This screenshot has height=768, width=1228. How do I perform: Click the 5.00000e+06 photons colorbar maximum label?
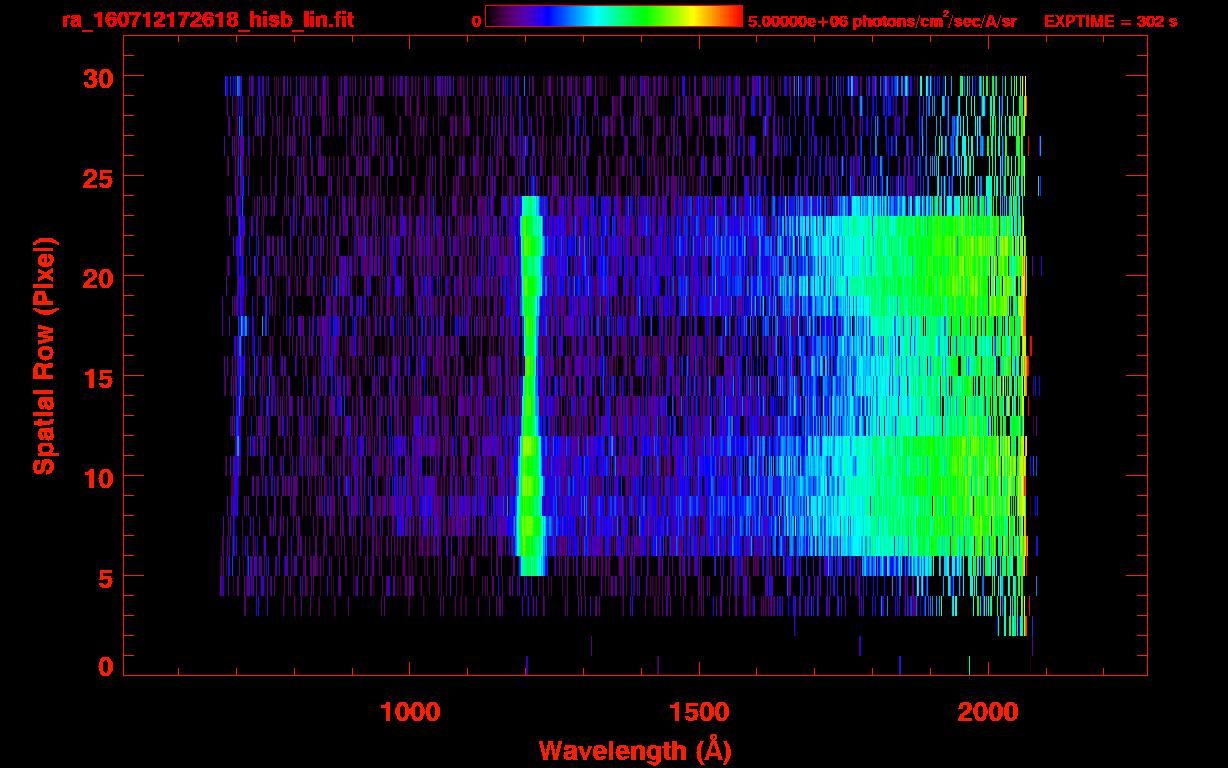882,21
